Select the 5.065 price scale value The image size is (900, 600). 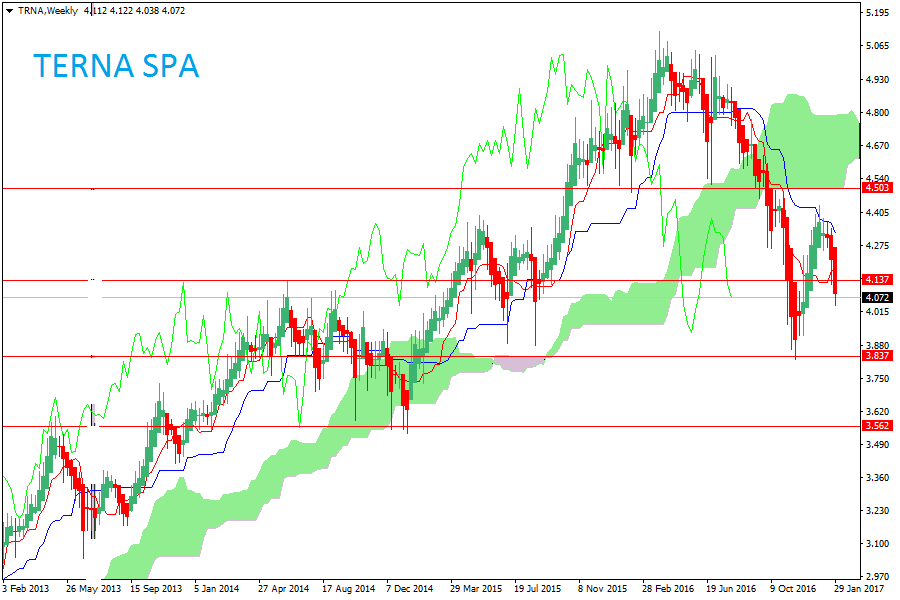pyautogui.click(x=878, y=46)
